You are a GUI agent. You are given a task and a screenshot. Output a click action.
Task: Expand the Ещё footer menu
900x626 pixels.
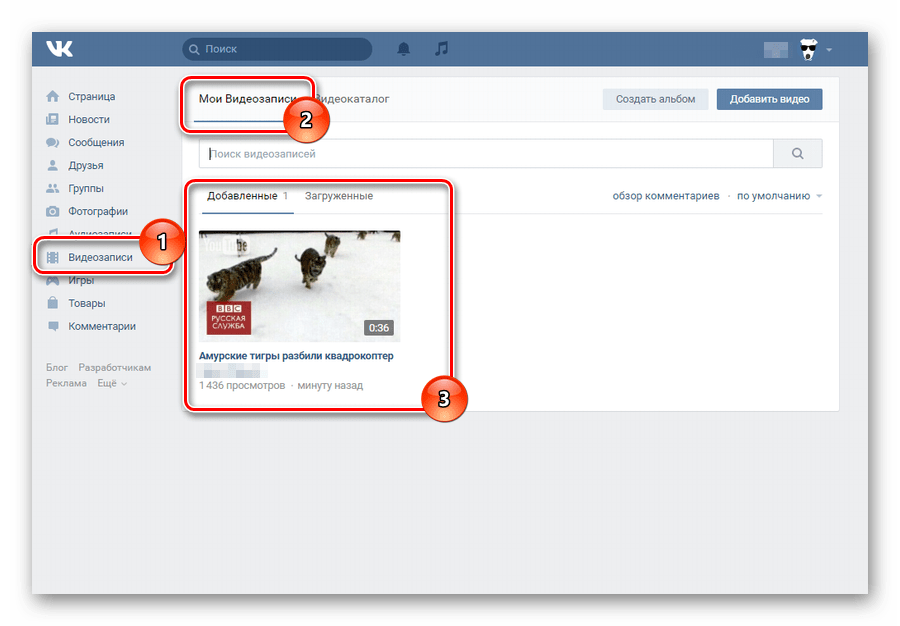(x=112, y=383)
